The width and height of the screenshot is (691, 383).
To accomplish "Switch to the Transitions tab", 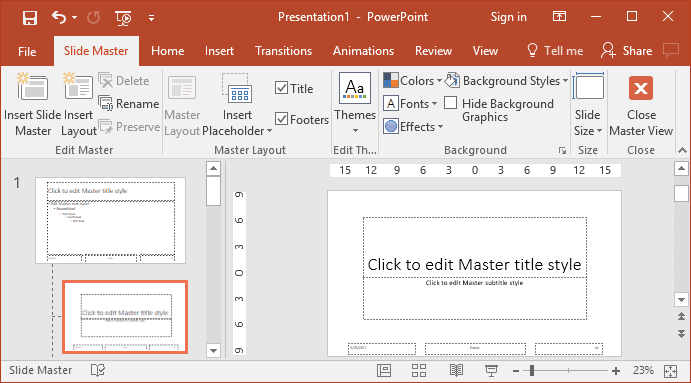I will pyautogui.click(x=283, y=51).
